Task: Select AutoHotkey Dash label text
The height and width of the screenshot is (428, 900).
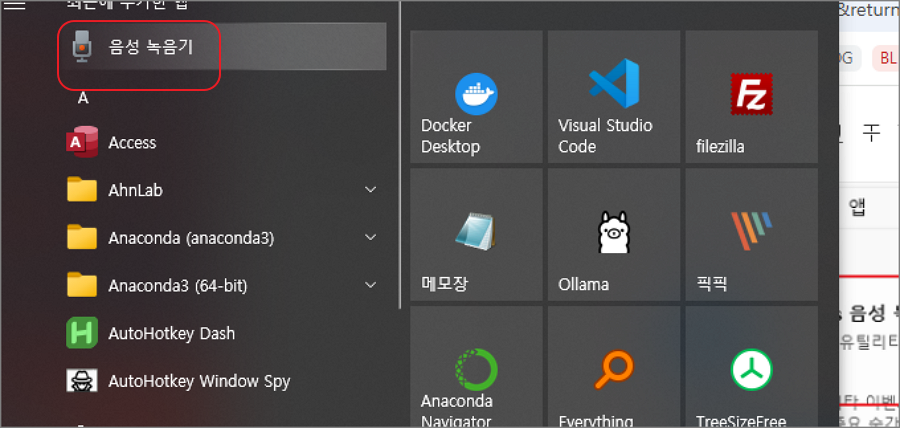Action: [172, 333]
